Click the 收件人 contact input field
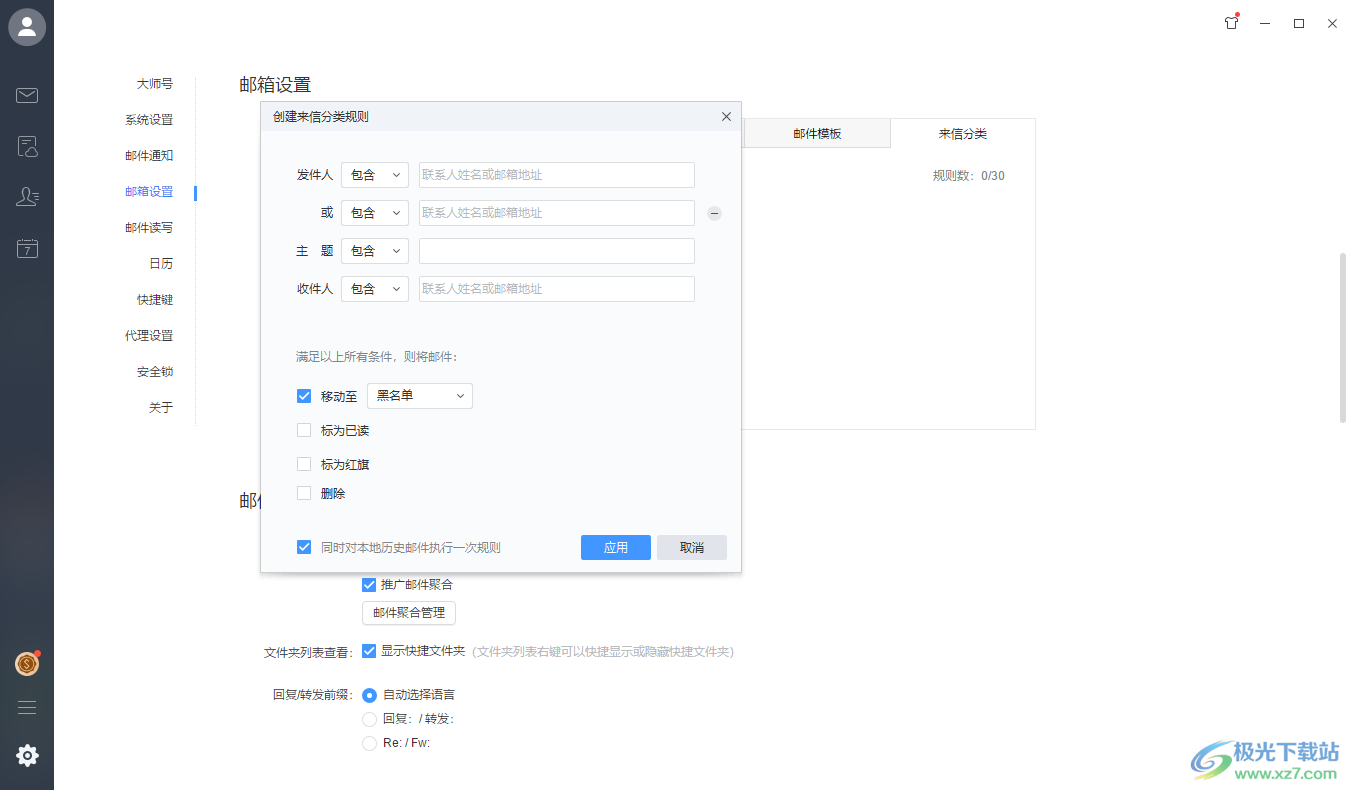This screenshot has height=790, width=1350. [557, 289]
